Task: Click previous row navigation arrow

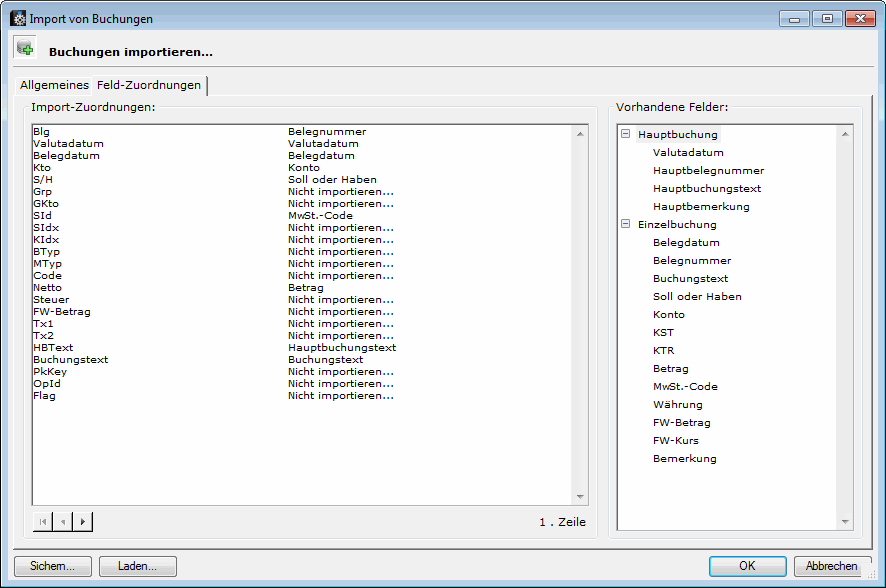Action: click(62, 521)
